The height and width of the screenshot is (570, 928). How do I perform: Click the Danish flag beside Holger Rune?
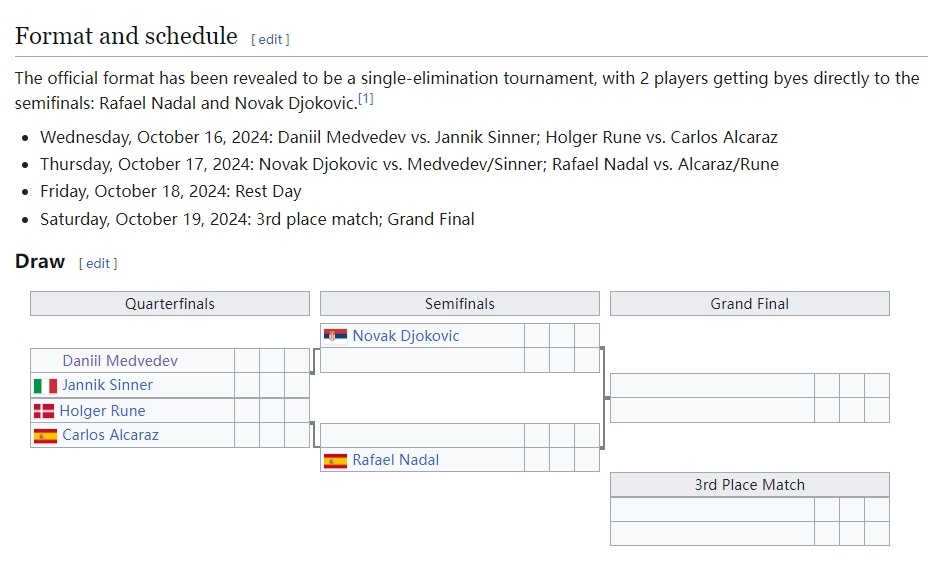click(x=44, y=411)
